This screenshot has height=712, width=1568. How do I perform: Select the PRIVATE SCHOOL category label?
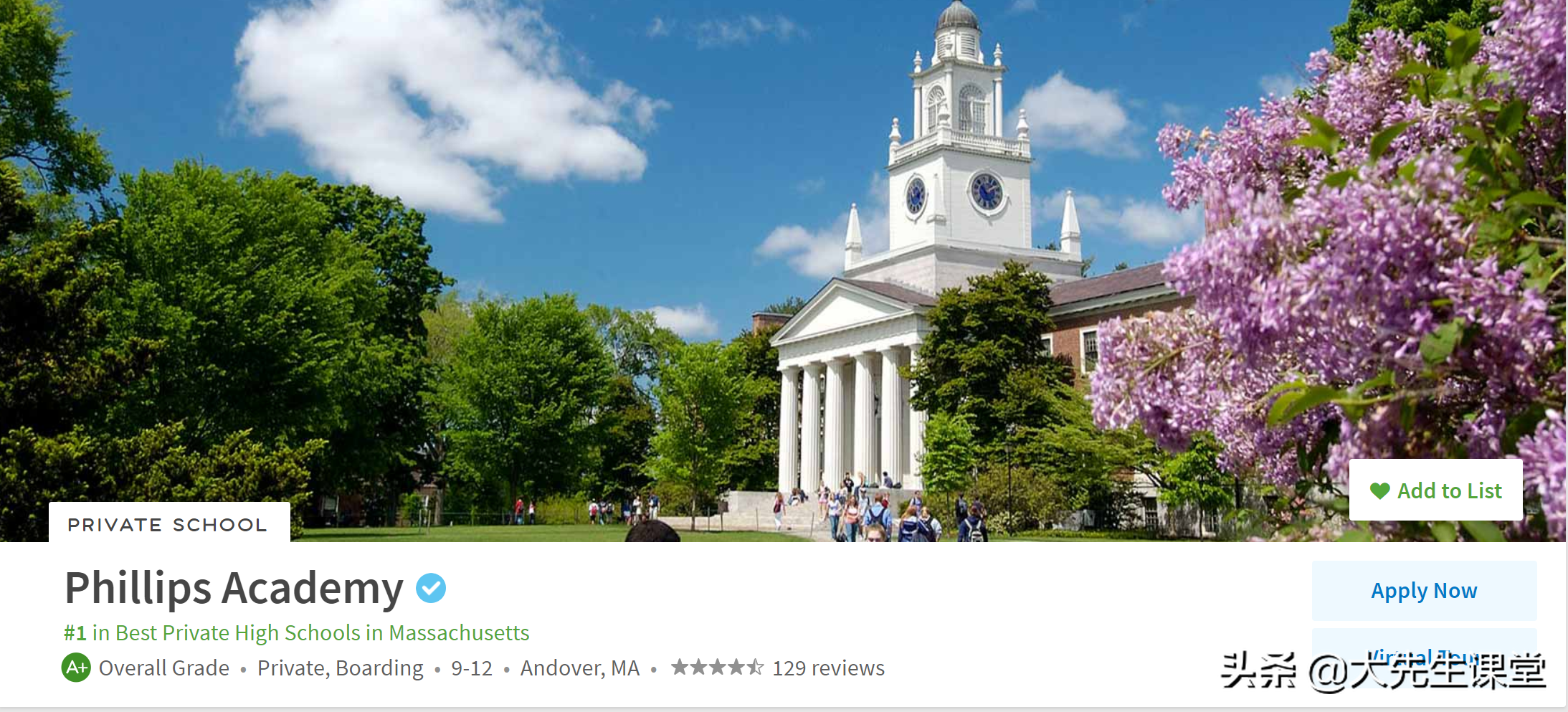tap(167, 525)
